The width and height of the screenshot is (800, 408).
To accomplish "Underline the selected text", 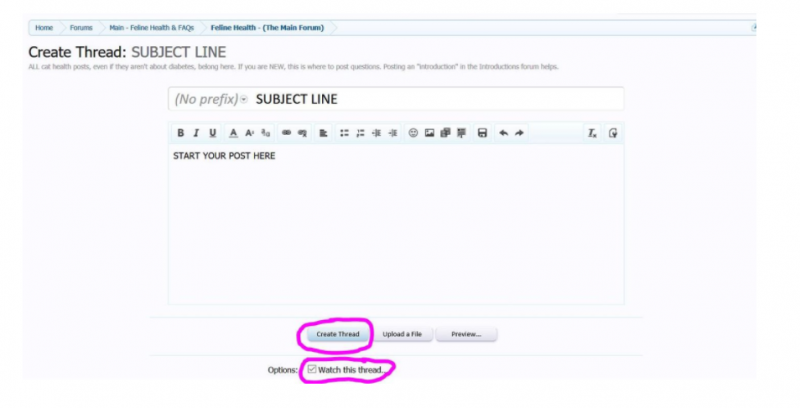I will [x=212, y=133].
